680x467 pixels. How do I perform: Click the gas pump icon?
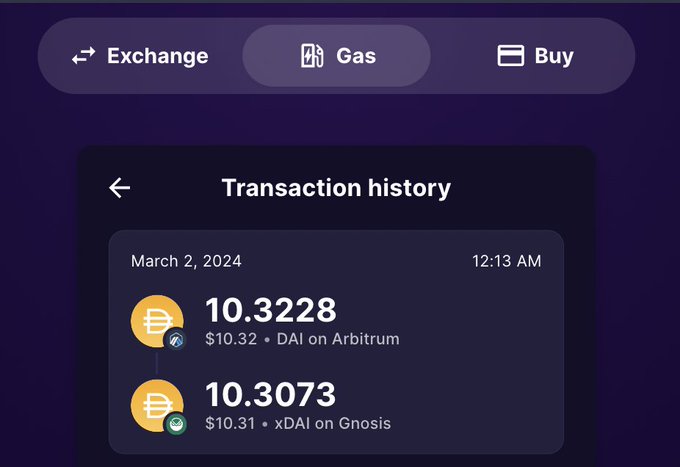pyautogui.click(x=312, y=56)
